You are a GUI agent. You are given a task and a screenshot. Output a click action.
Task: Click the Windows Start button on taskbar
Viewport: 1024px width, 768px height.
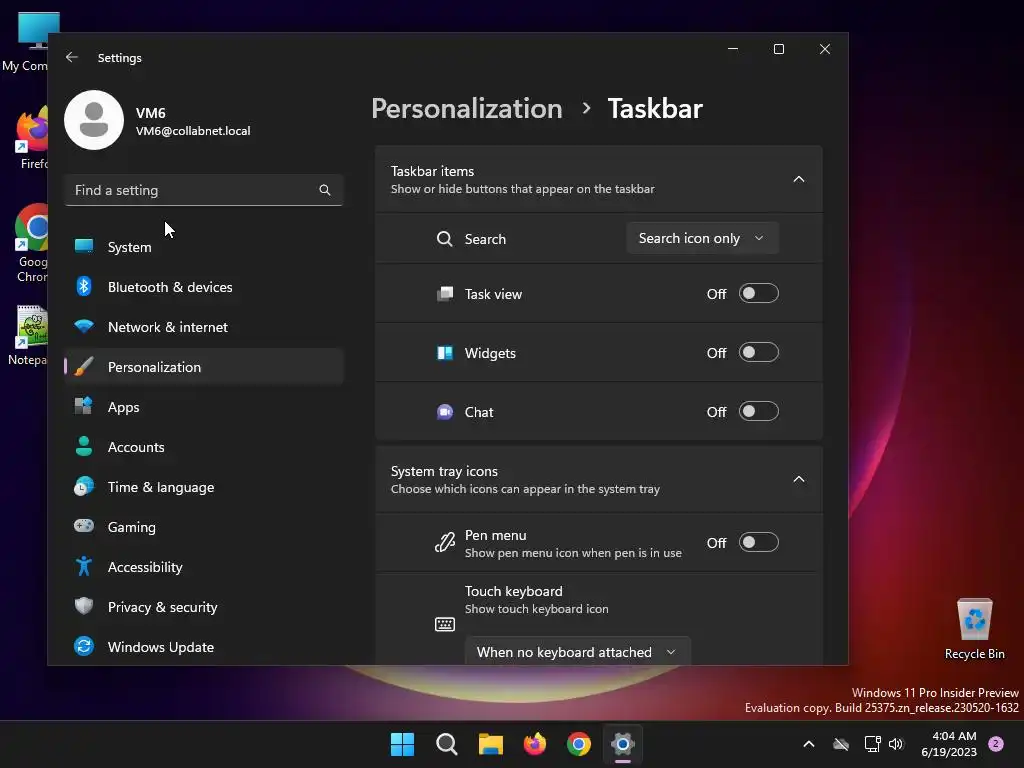click(x=402, y=744)
